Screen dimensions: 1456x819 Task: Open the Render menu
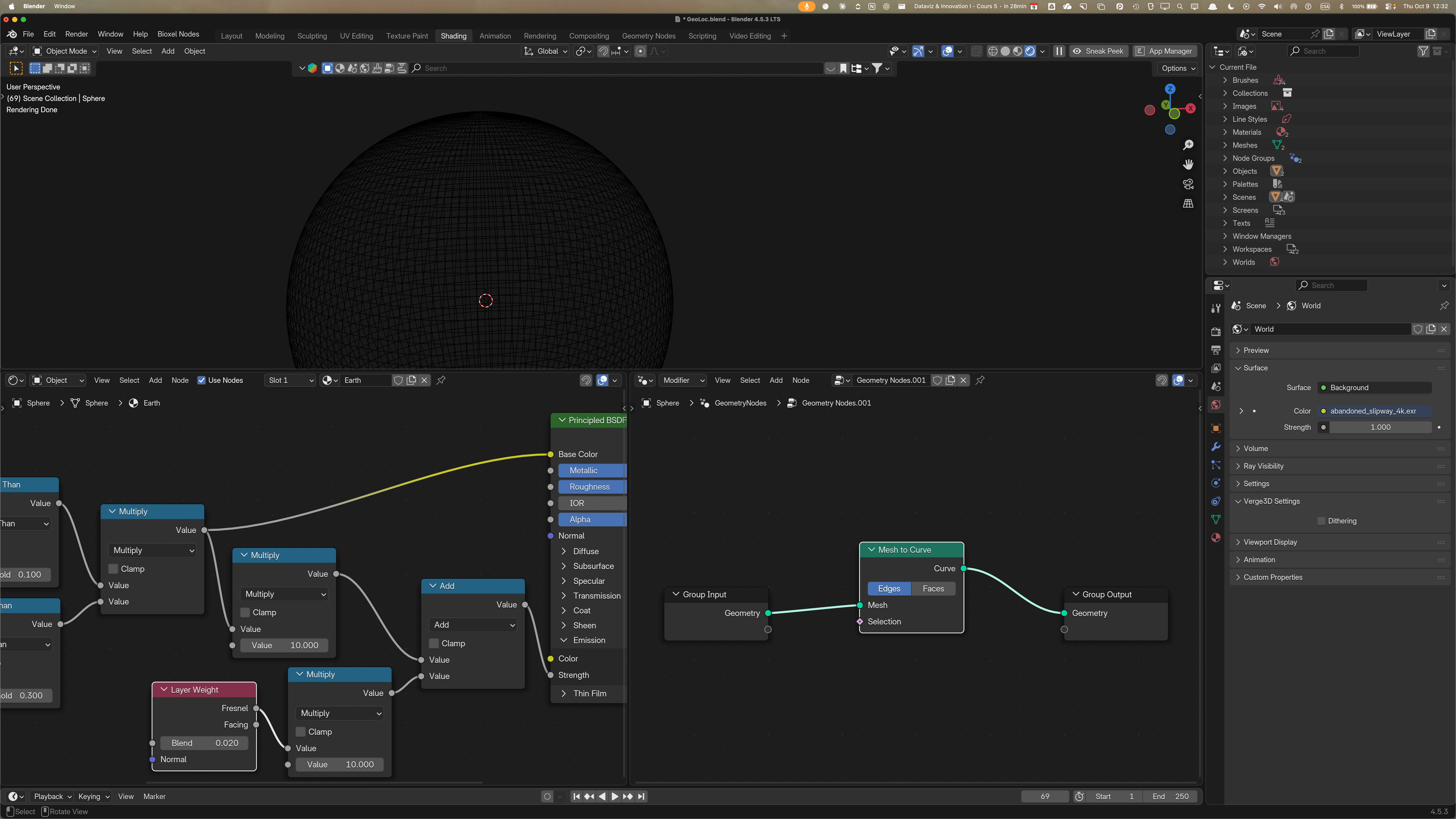click(76, 34)
